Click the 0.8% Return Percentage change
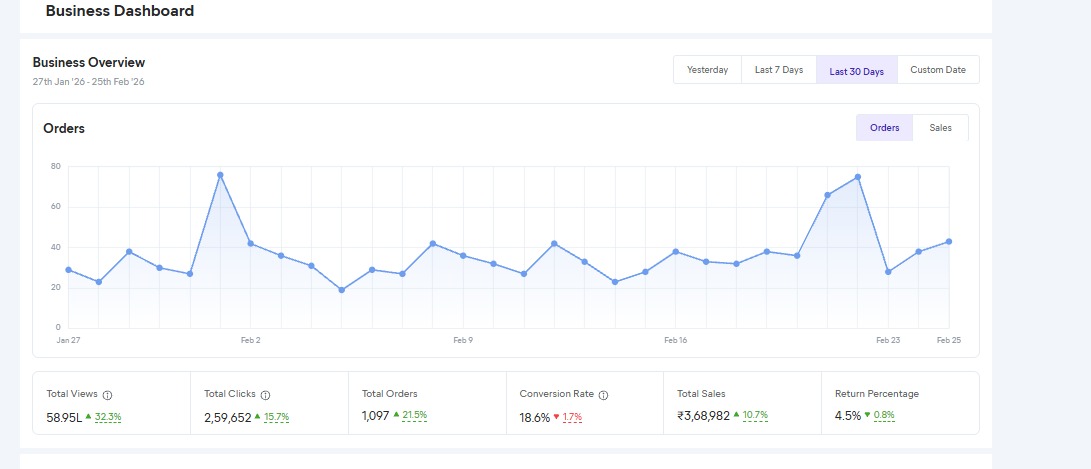Viewport: 1091px width, 469px height. [884, 416]
